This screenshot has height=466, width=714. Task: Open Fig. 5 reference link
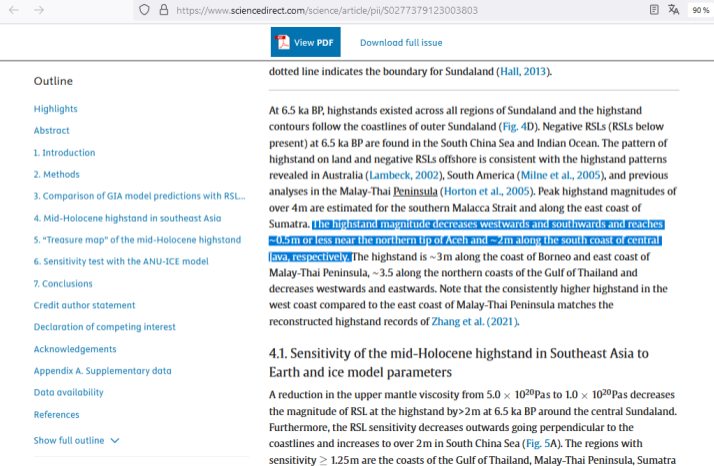coord(538,444)
